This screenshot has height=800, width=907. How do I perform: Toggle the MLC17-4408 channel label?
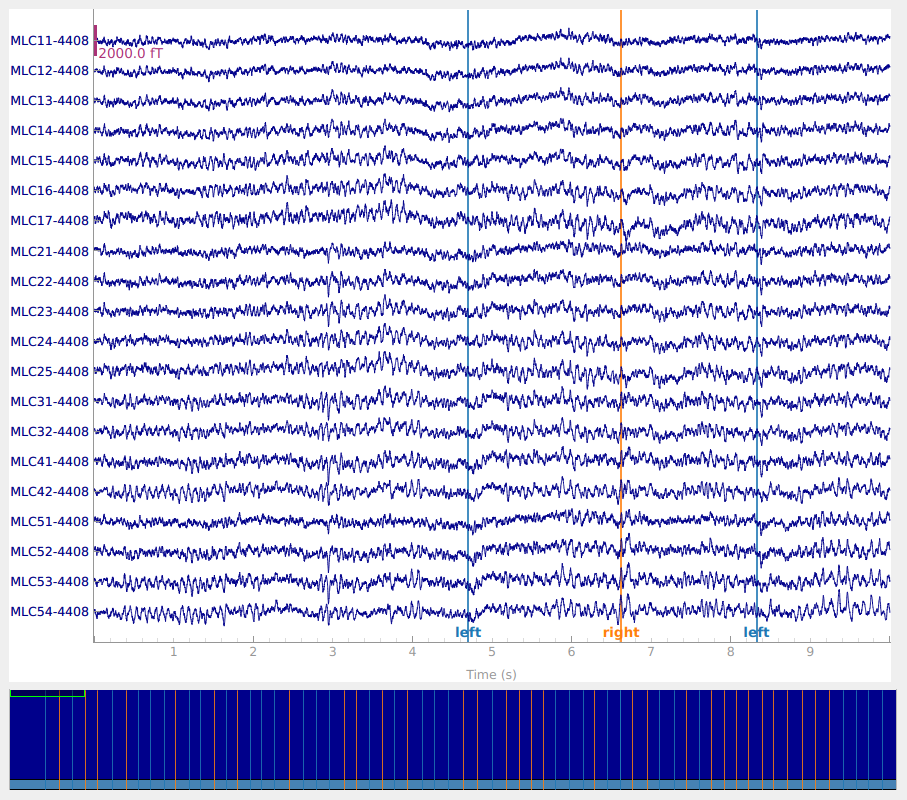(50, 221)
